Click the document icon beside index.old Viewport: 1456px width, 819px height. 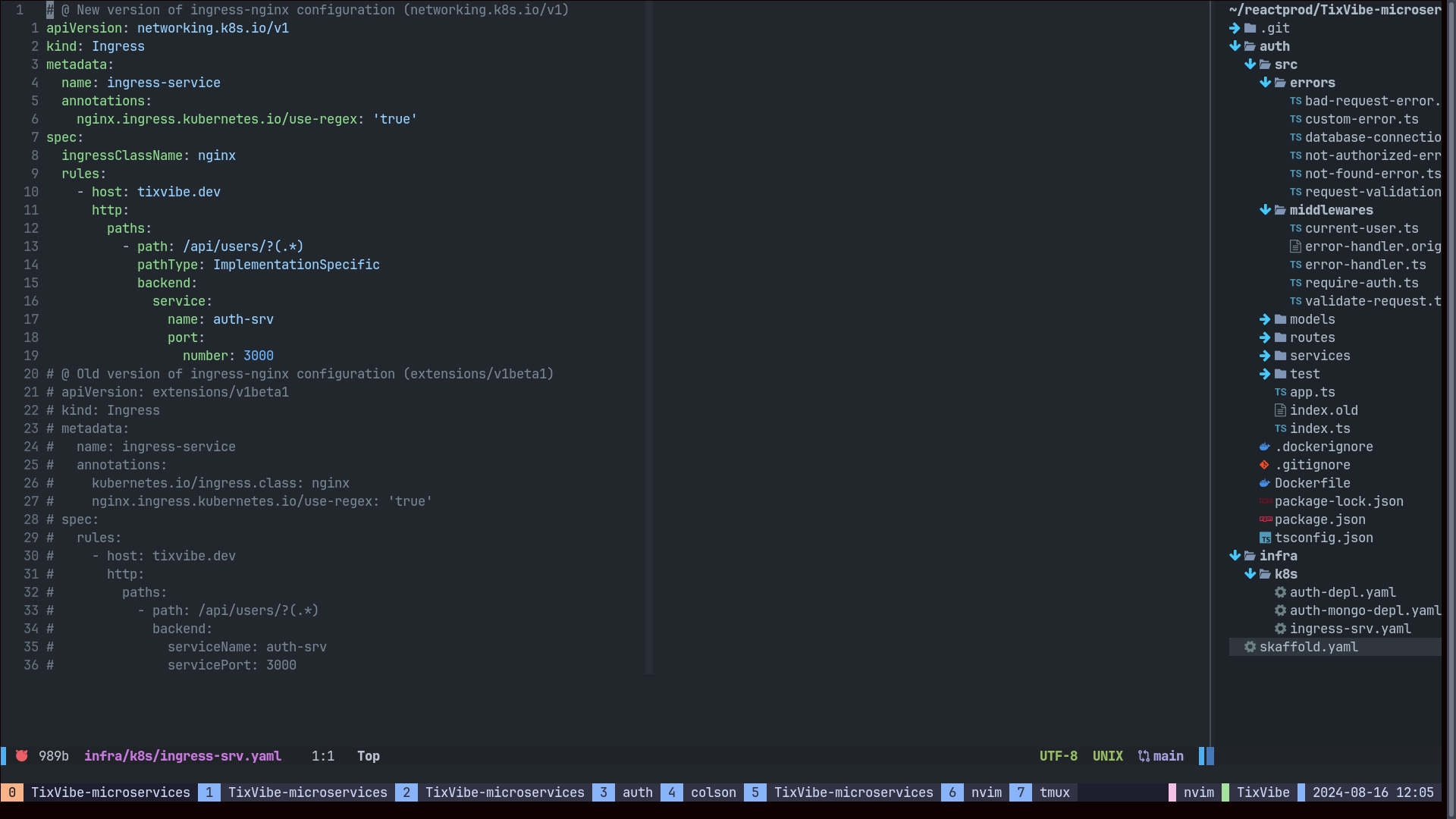(x=1280, y=410)
